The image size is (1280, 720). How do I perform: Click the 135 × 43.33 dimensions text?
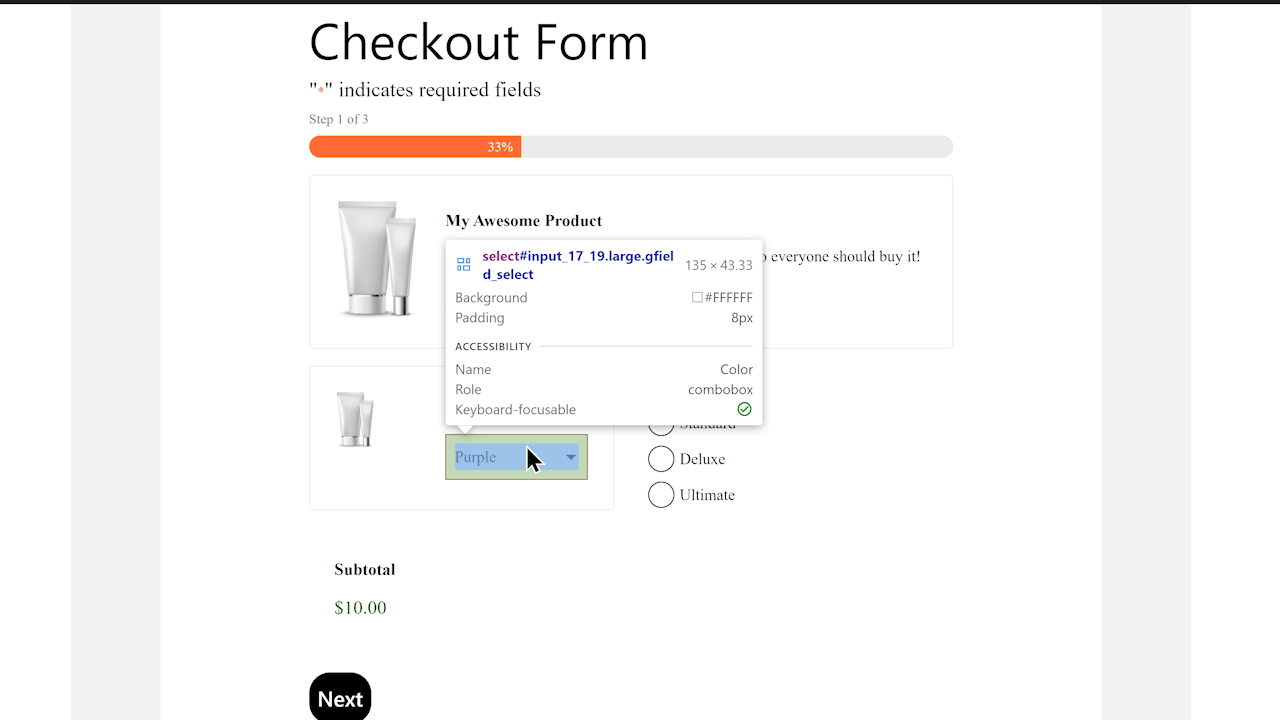(719, 265)
